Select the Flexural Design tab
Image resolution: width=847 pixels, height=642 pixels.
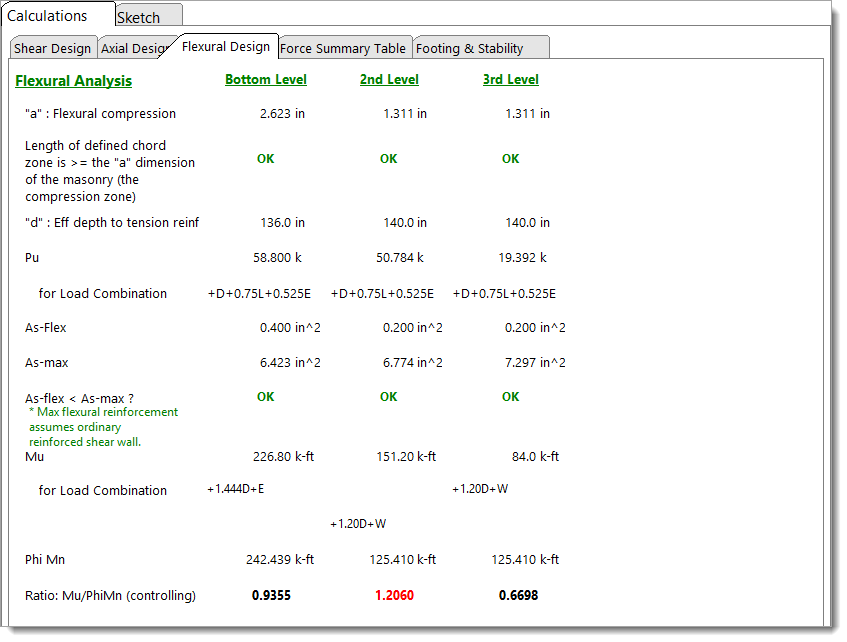pos(226,47)
